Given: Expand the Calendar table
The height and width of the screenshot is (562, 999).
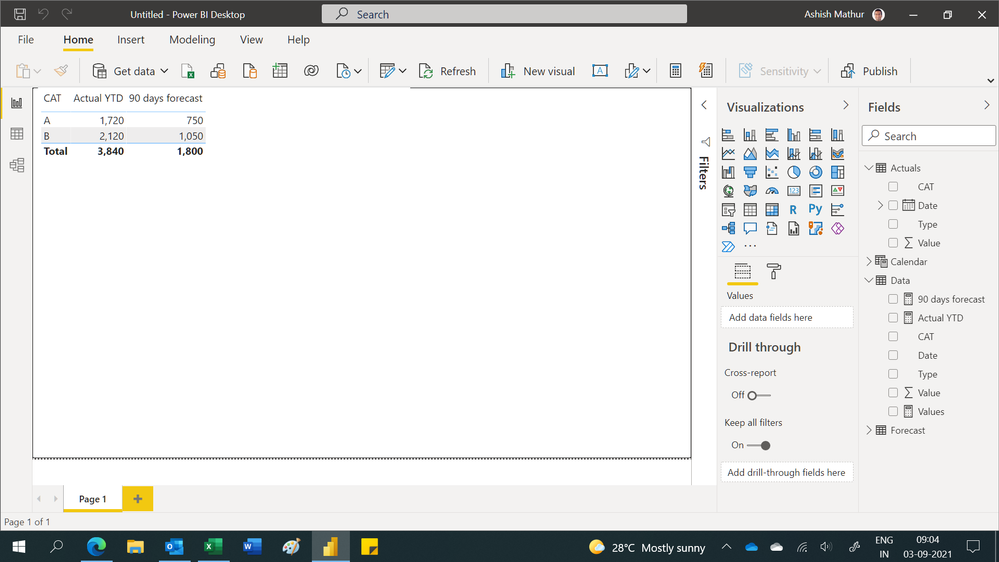Looking at the screenshot, I should click(x=868, y=261).
